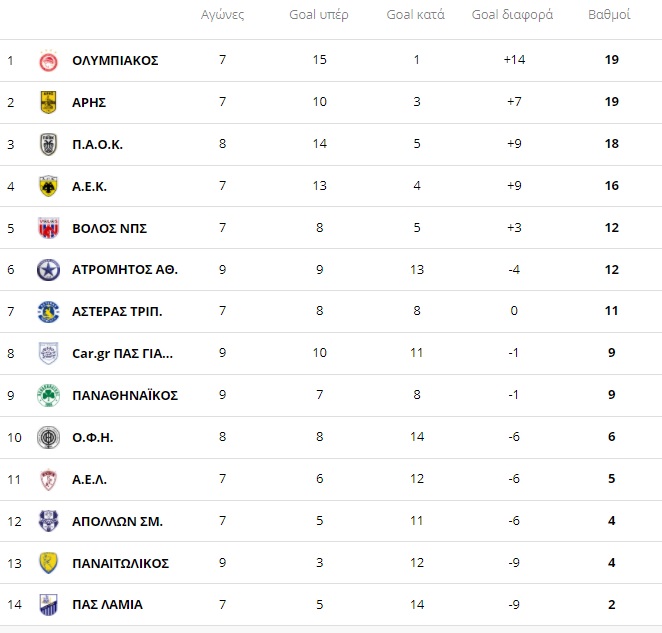Click the Olympiakos team crest
This screenshot has height=633, width=662.
point(49,61)
